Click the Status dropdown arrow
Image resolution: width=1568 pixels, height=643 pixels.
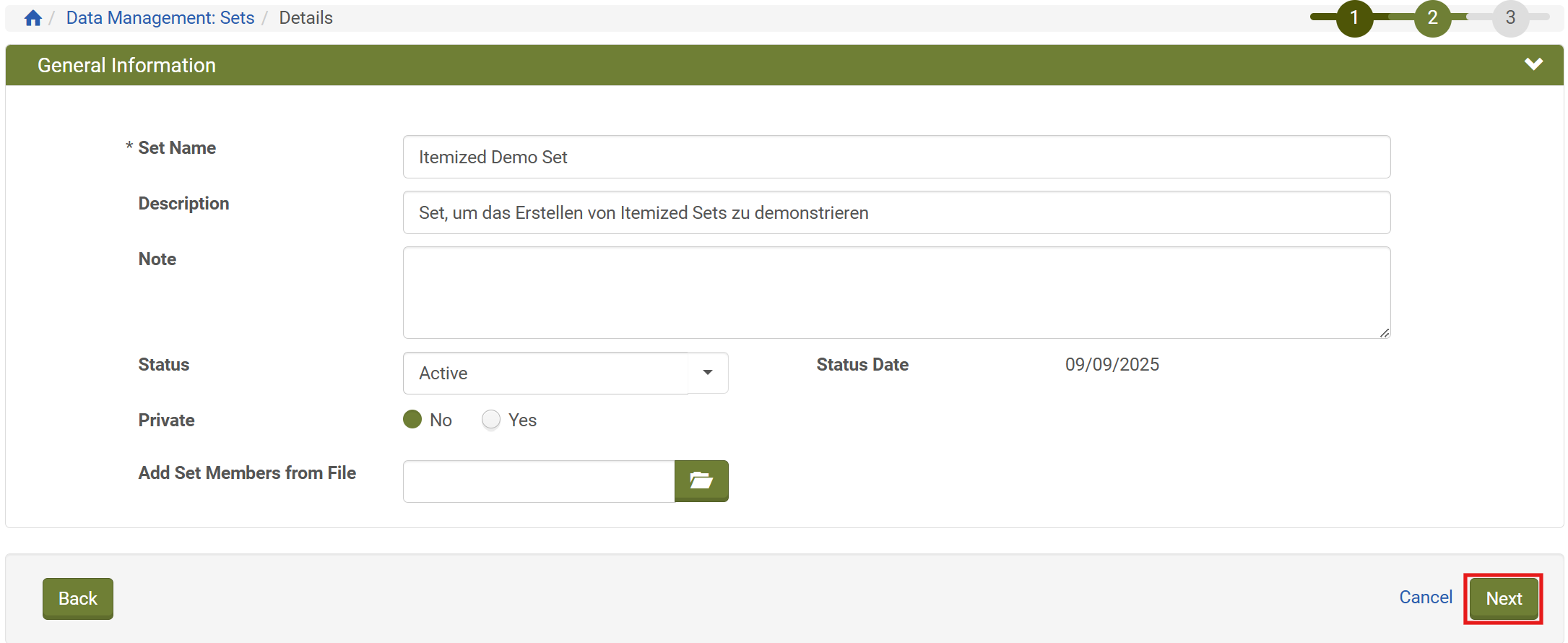pos(706,373)
